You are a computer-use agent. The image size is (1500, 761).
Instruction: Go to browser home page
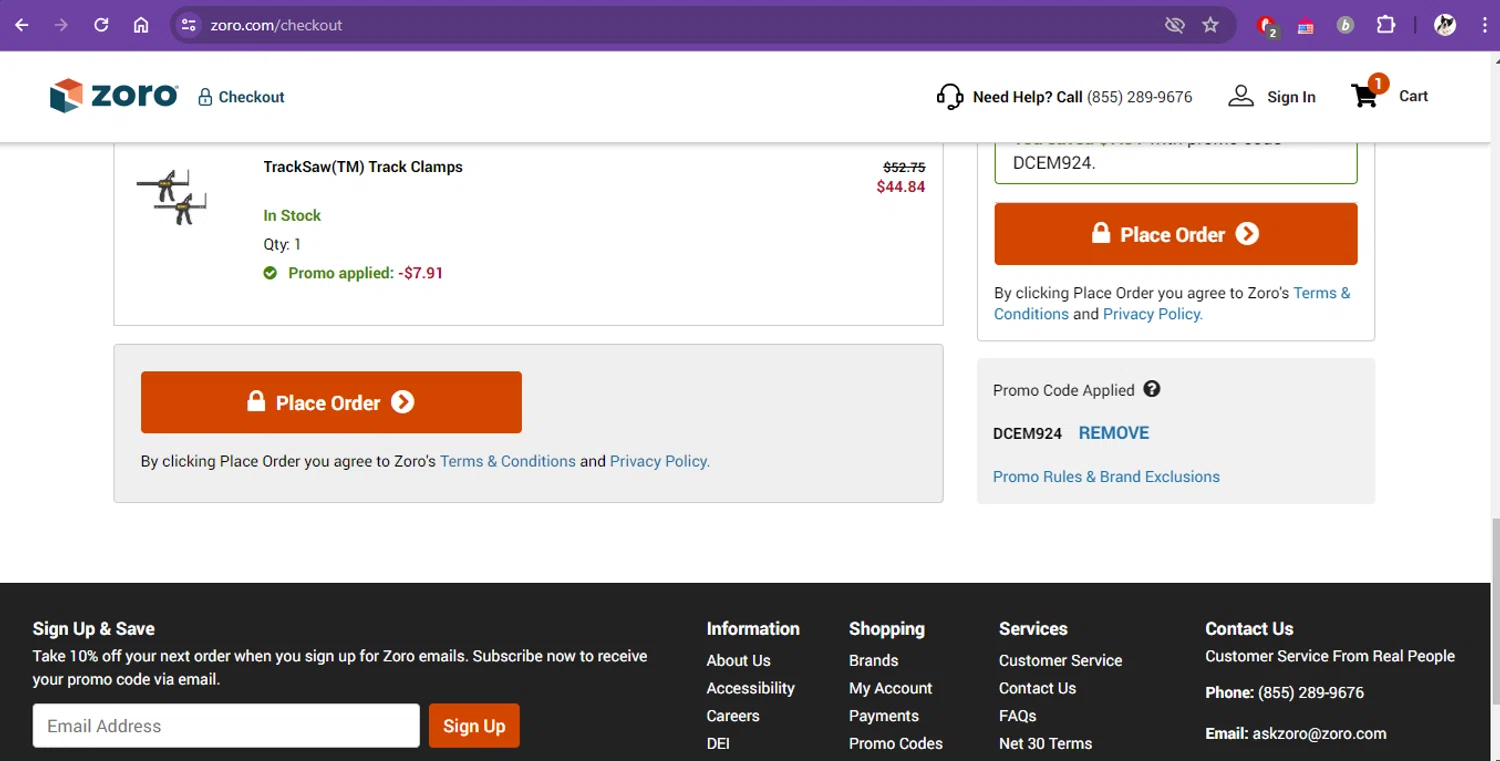[x=141, y=25]
